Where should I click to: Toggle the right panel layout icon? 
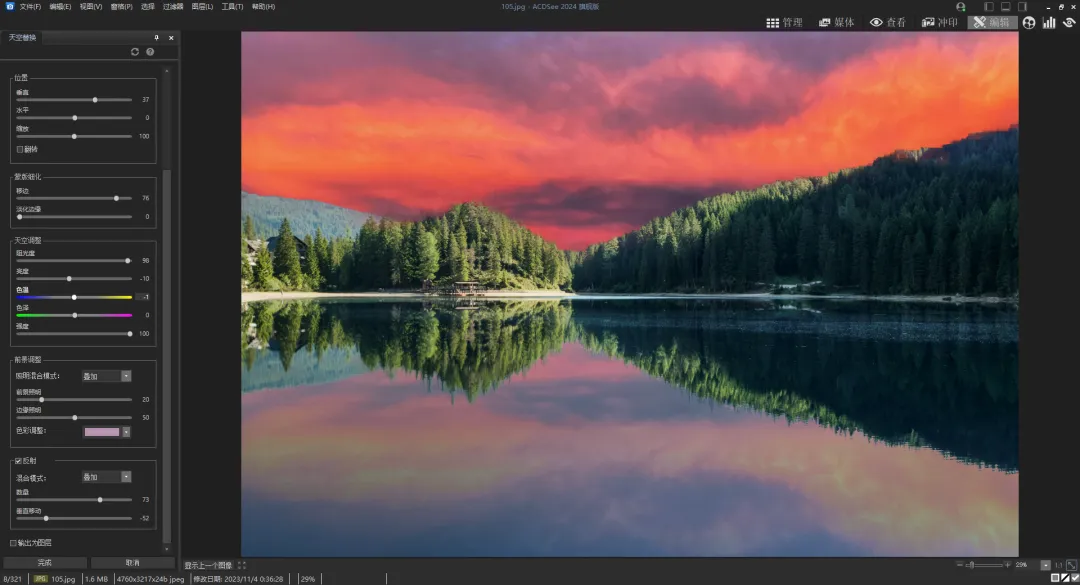(x=1022, y=6)
